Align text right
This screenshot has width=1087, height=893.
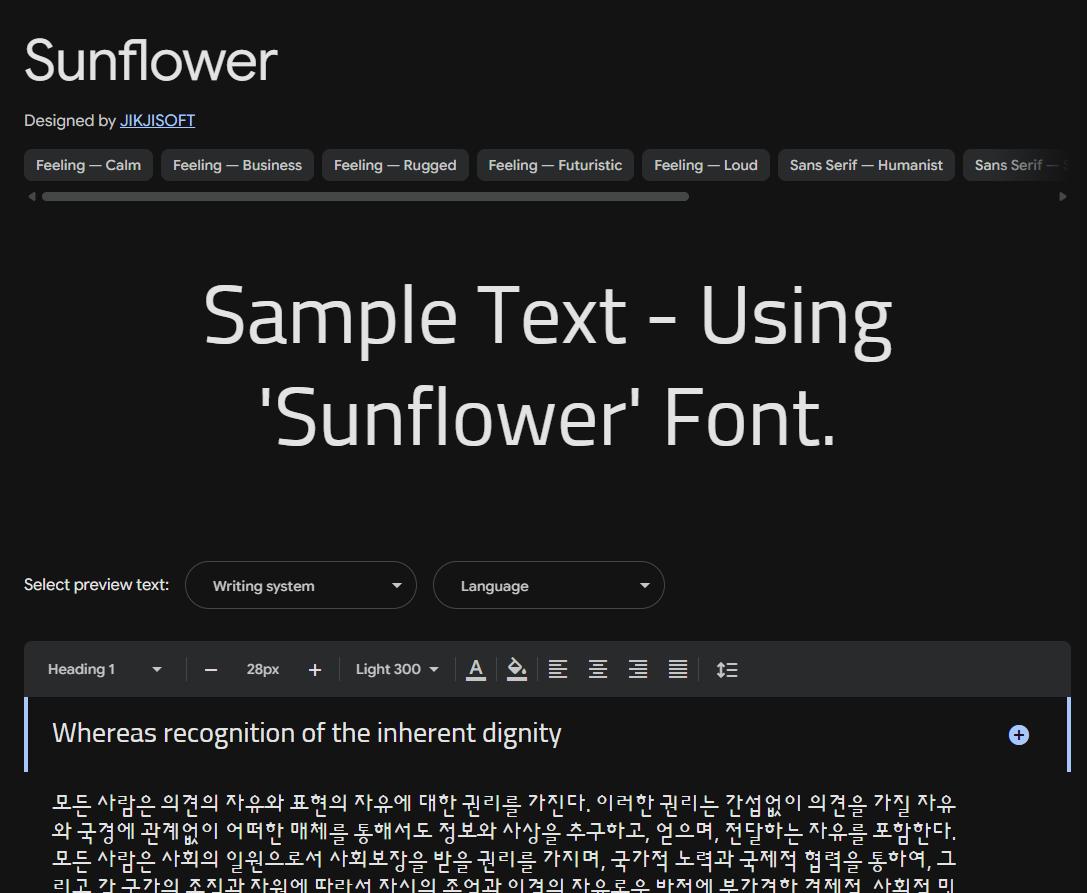pos(638,669)
